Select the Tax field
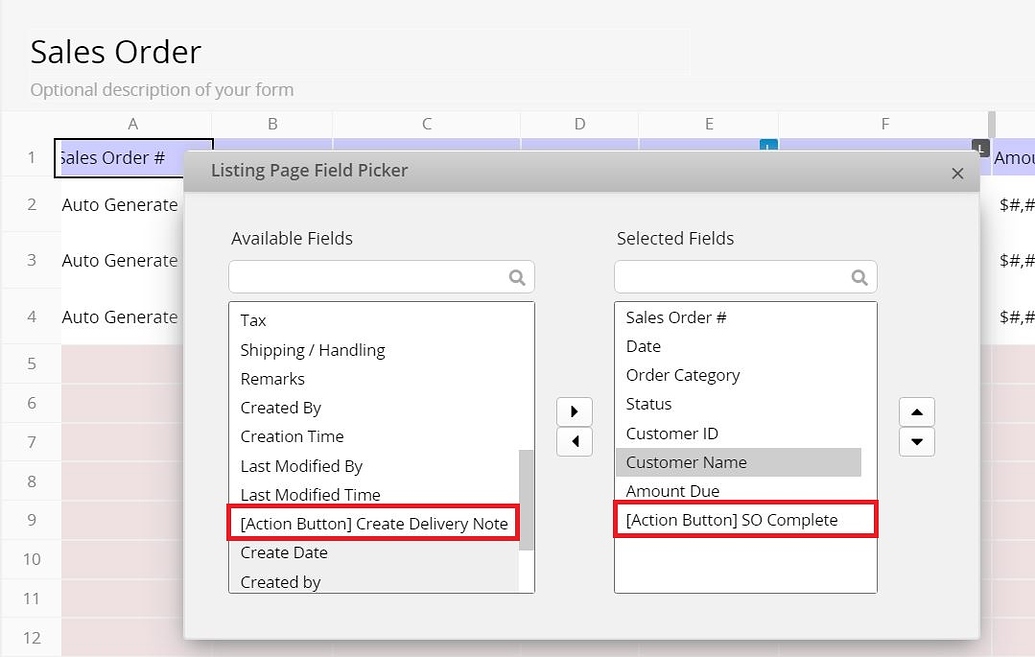This screenshot has width=1035, height=657. coord(253,320)
